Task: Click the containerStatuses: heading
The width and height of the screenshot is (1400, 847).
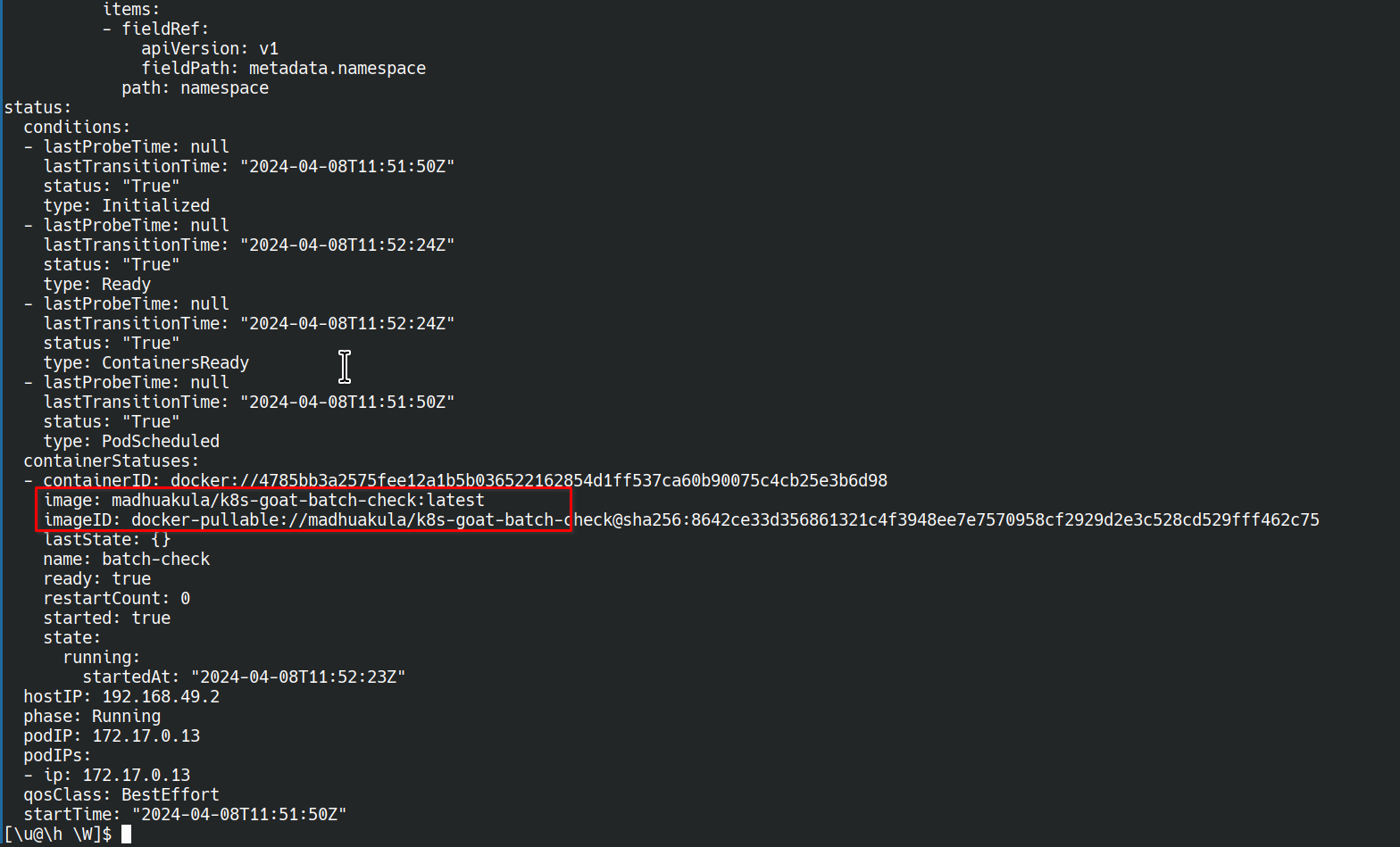Action: click(x=112, y=461)
